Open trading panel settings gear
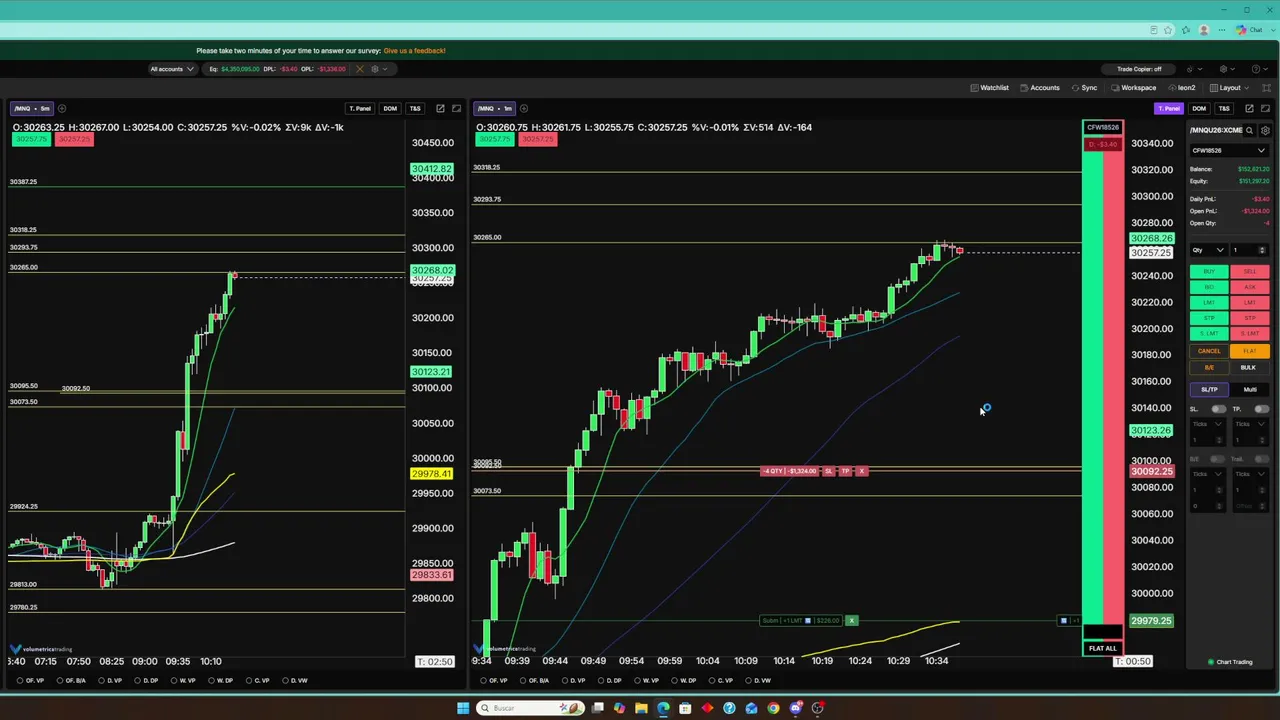 (x=1265, y=130)
